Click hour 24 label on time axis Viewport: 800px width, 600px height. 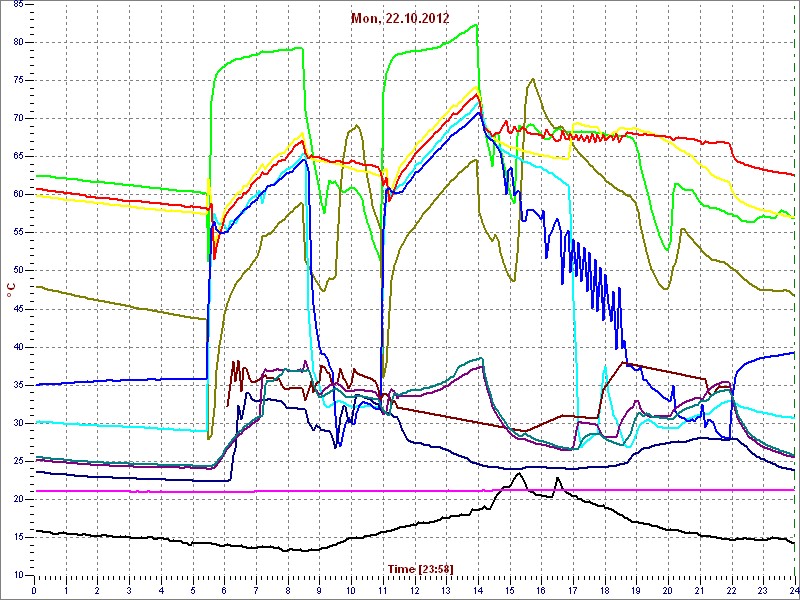click(794, 589)
